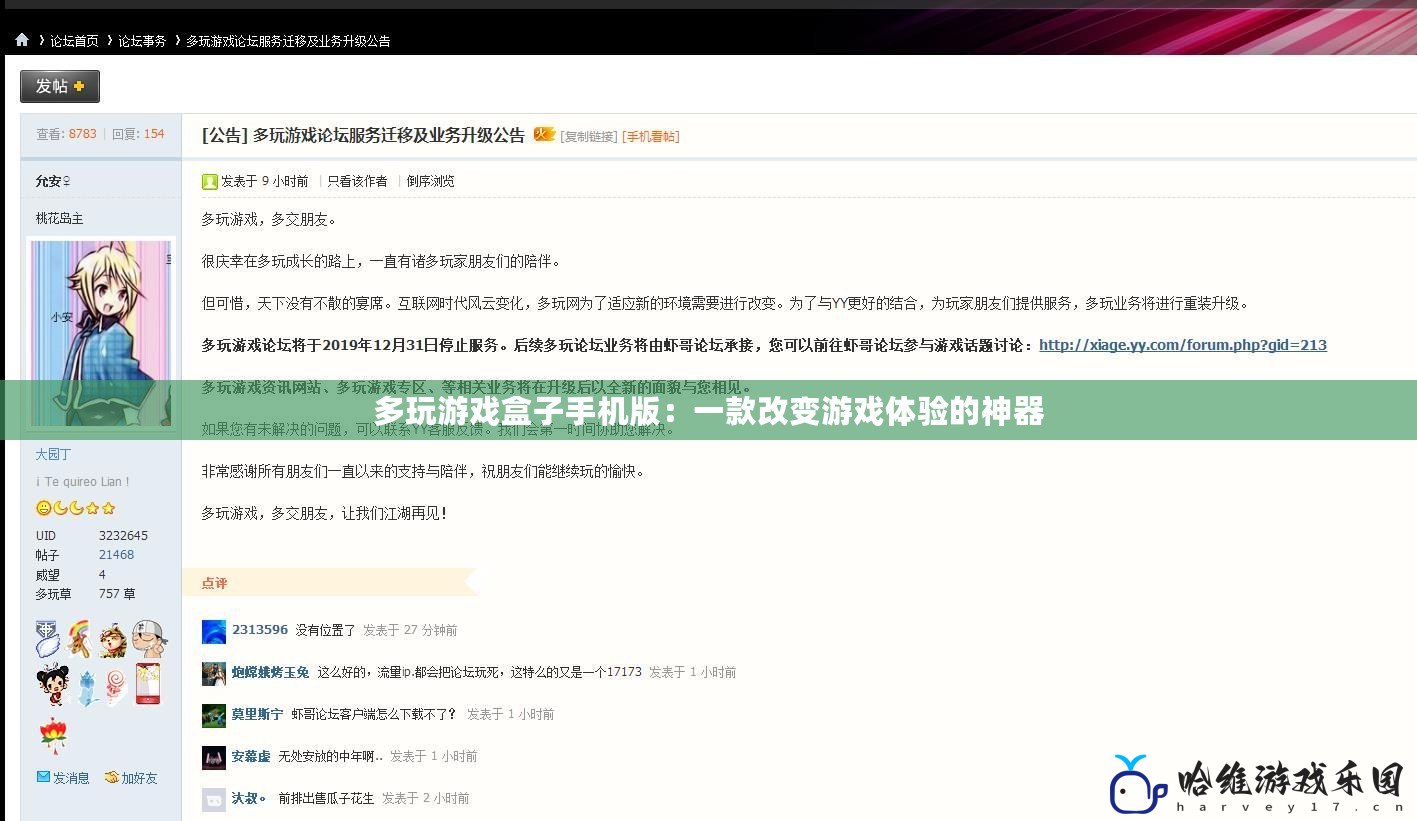This screenshot has width=1417, height=821.
Task: Open the 多玩游戏论坛服务迁移及业务升级公告 breadcrumb link
Action: [288, 41]
